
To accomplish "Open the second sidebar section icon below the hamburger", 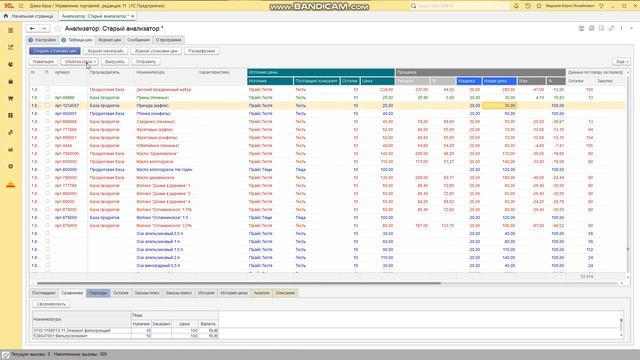I will coord(11,47).
